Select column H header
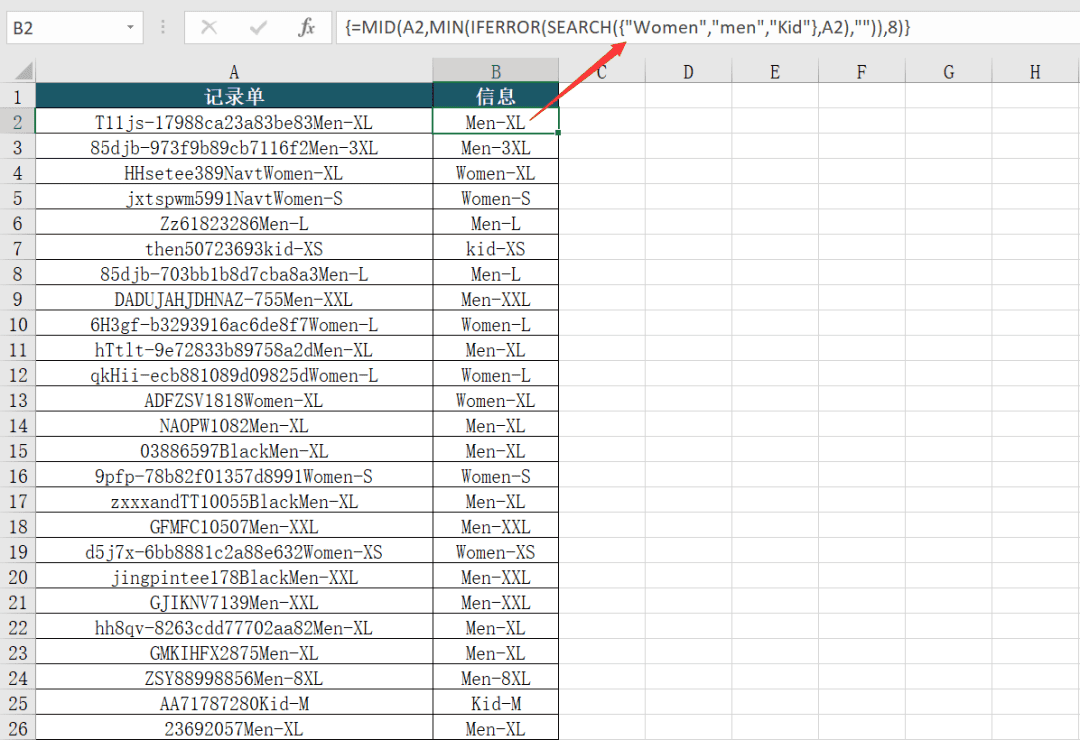Image resolution: width=1080 pixels, height=740 pixels. point(1035,72)
